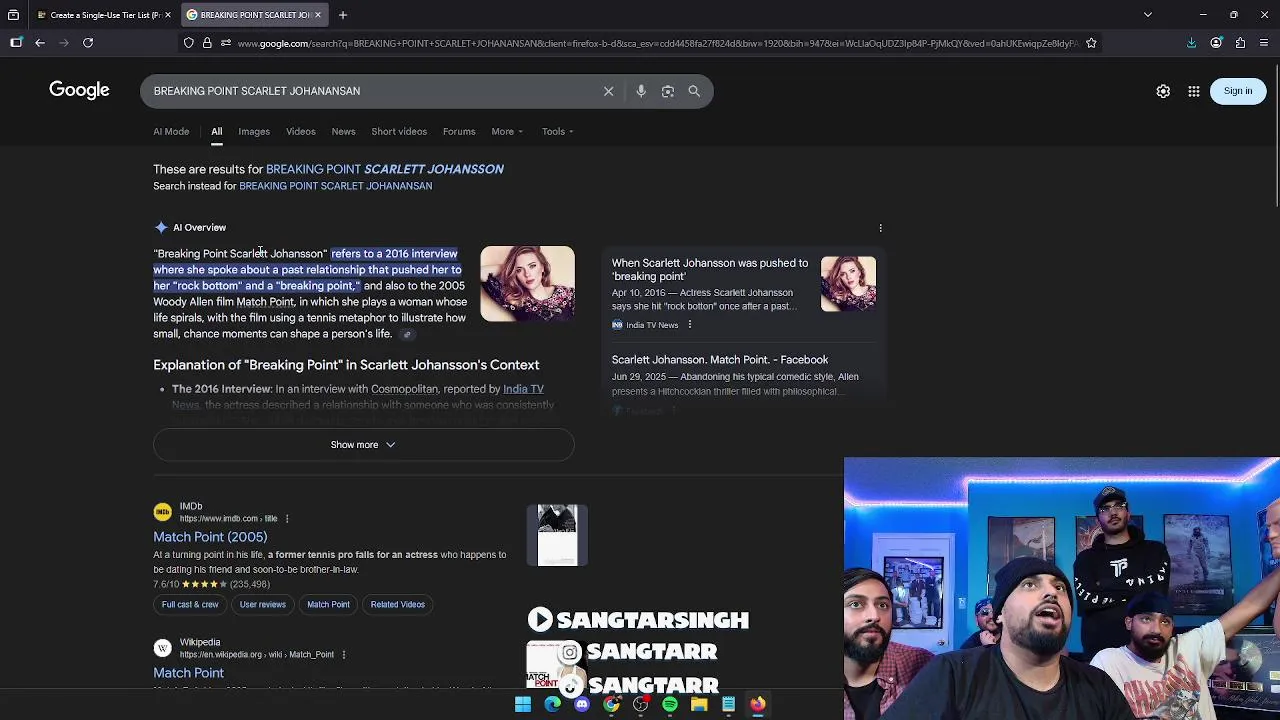The image size is (1280, 720).
Task: Open thumbnail beside India TV article
Action: pos(848,284)
